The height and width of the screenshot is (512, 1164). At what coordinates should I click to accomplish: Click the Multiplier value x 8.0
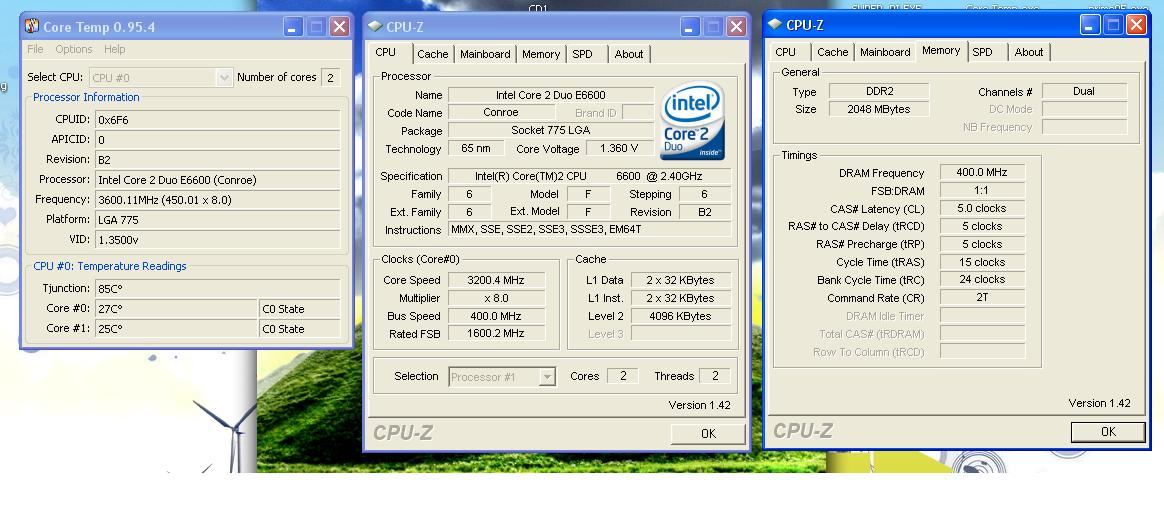point(495,298)
